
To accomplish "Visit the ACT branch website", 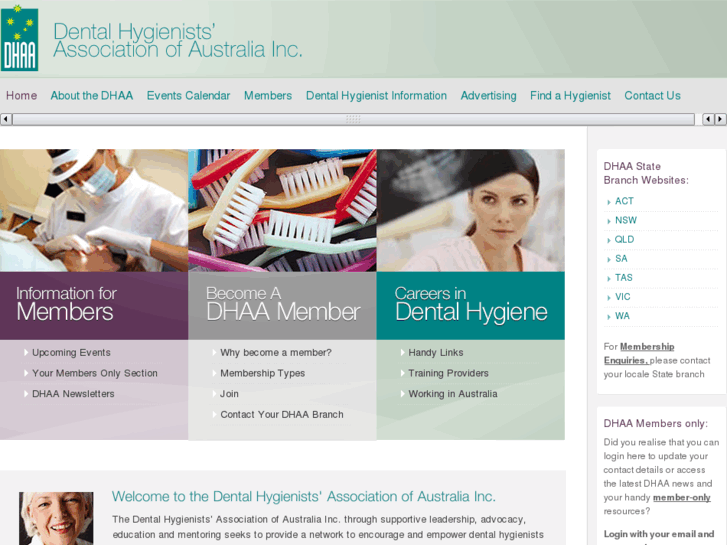I will click(x=624, y=201).
